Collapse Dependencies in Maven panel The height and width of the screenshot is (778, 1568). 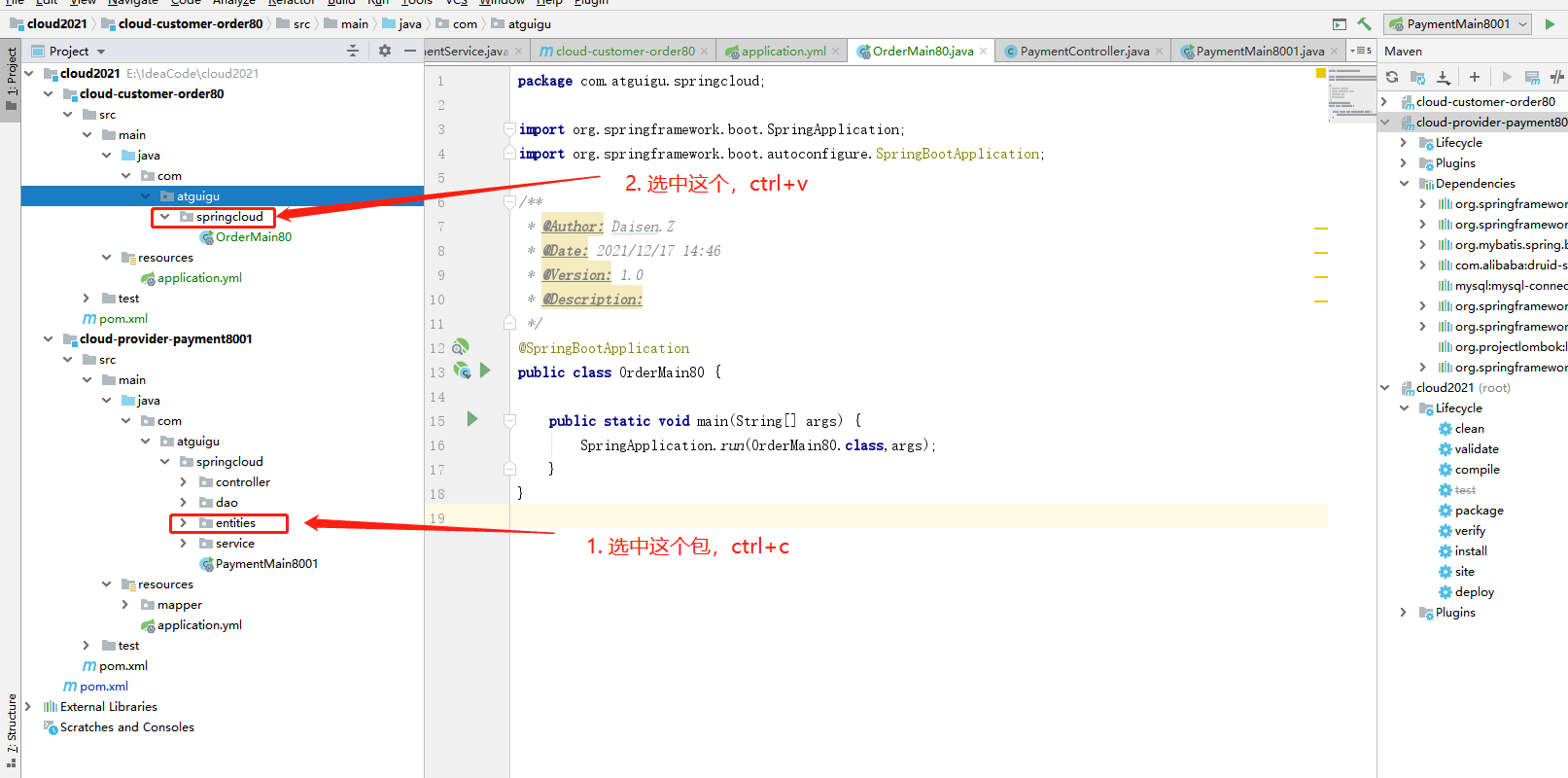pyautogui.click(x=1404, y=184)
